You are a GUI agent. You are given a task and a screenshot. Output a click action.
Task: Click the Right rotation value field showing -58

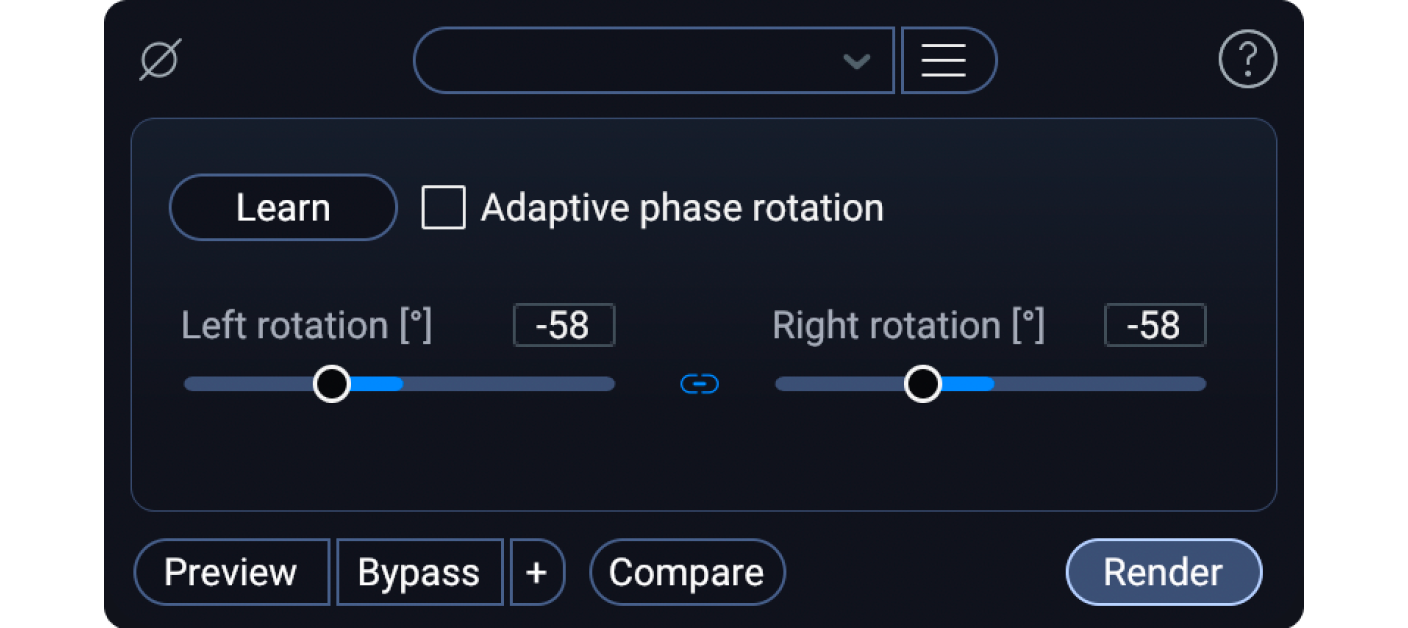point(1154,325)
